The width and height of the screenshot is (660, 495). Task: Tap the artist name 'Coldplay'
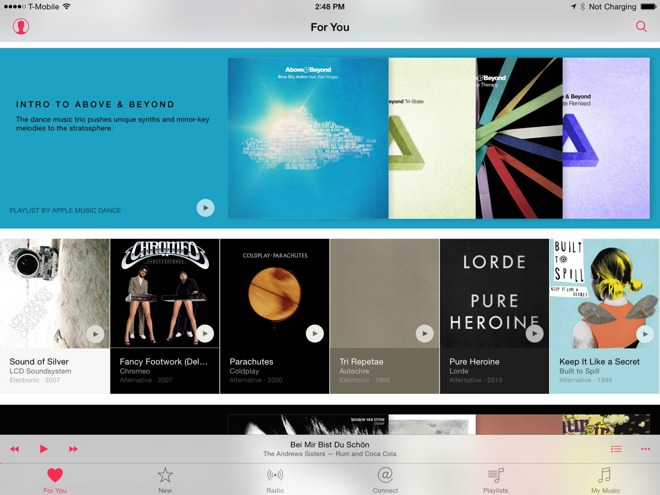pos(244,371)
